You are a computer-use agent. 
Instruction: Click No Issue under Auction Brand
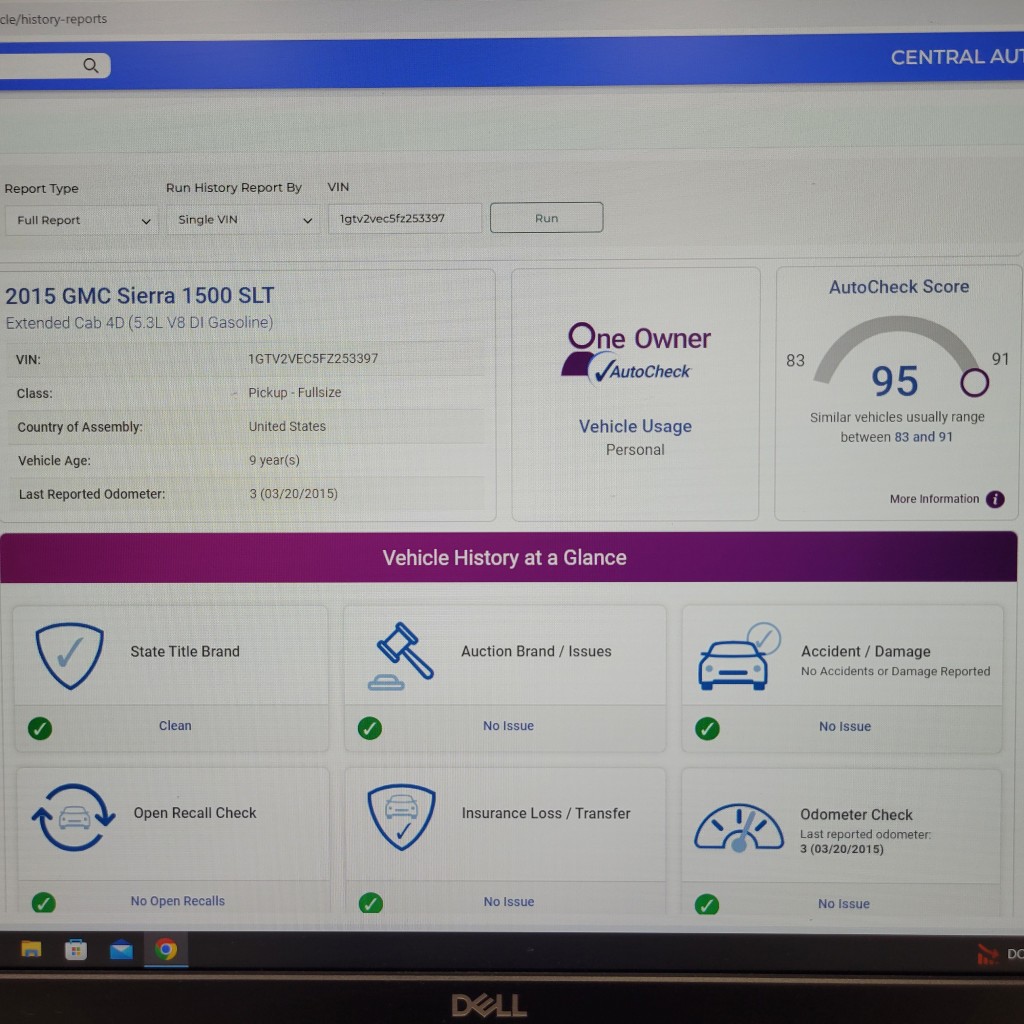(x=508, y=726)
